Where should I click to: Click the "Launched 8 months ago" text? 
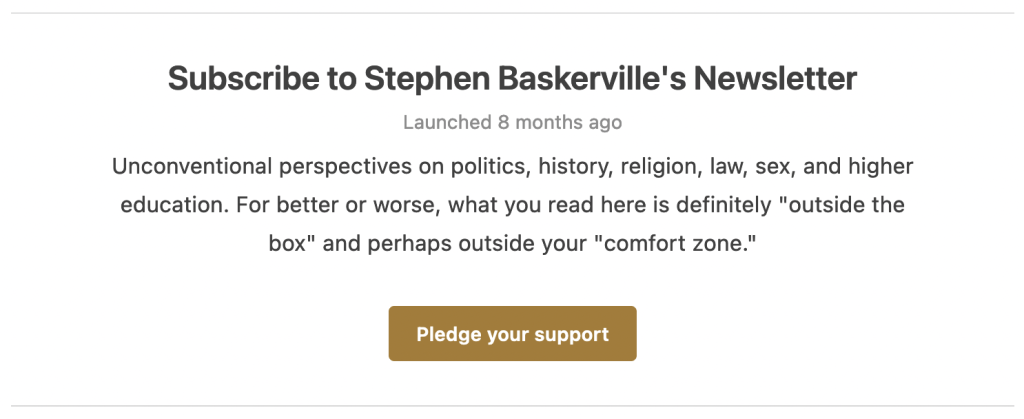click(512, 123)
